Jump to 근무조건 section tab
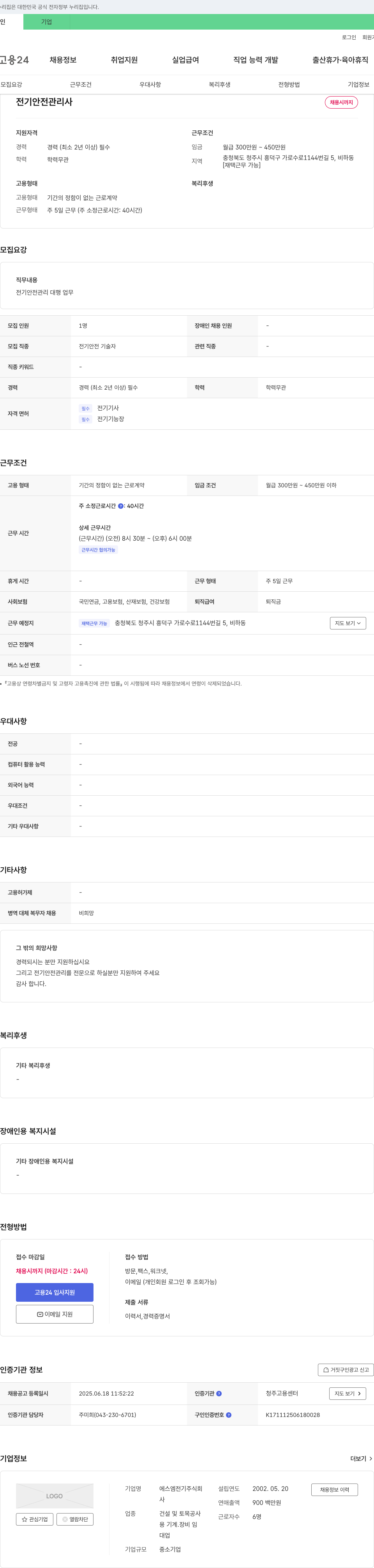This screenshot has height=1568, width=374. pos(80,84)
